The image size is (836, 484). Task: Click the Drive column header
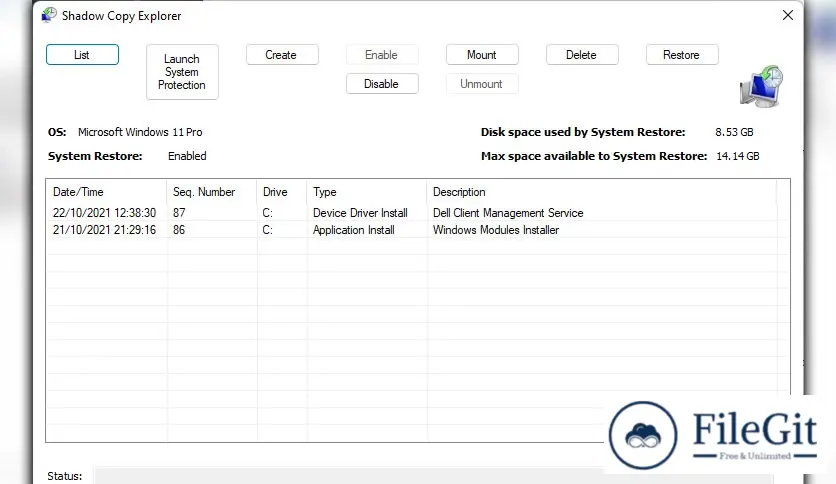[282, 192]
